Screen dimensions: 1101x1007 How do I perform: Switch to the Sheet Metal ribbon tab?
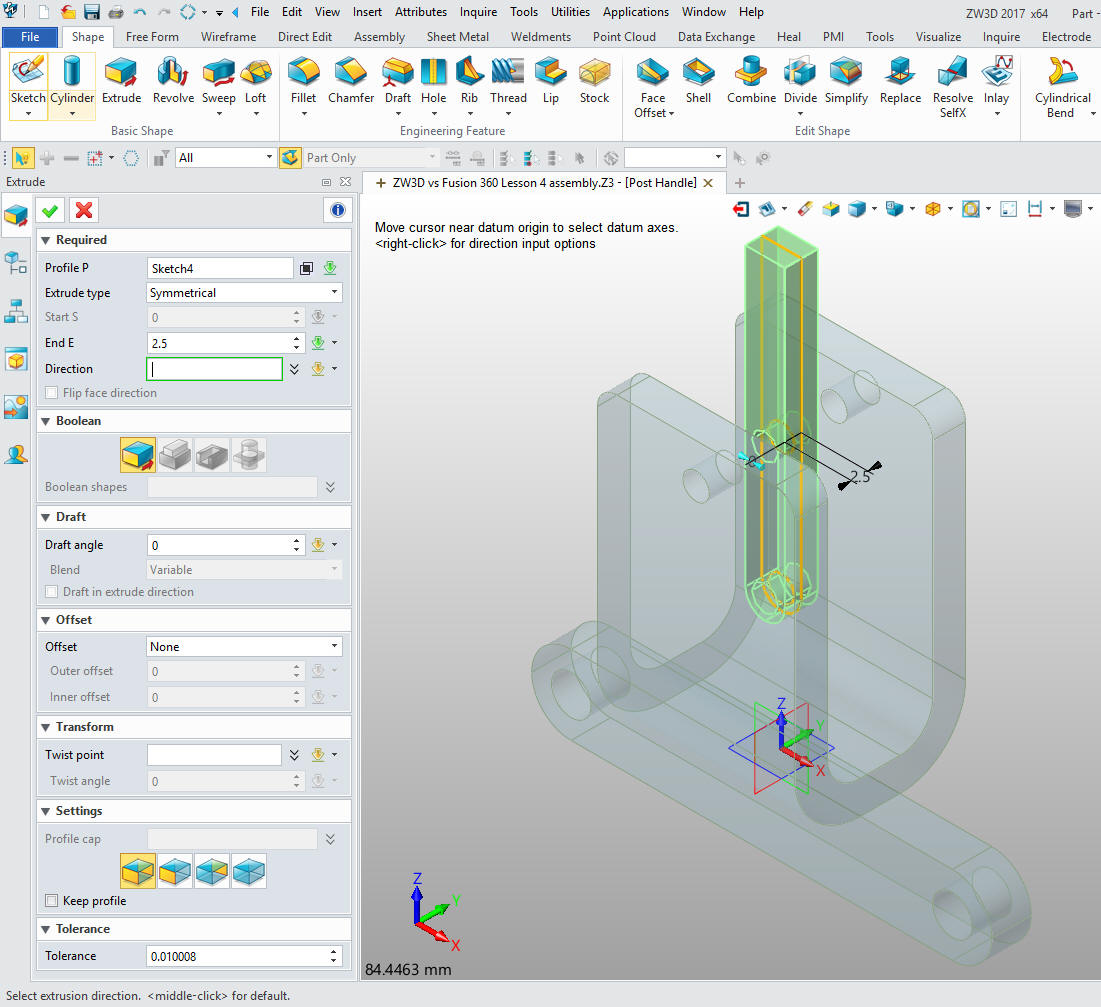coord(458,37)
